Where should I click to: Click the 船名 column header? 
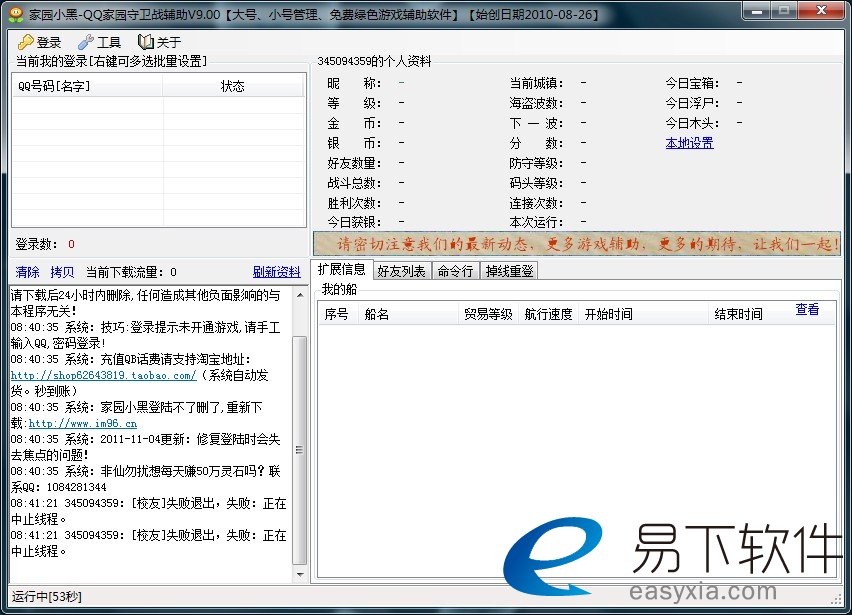point(408,314)
